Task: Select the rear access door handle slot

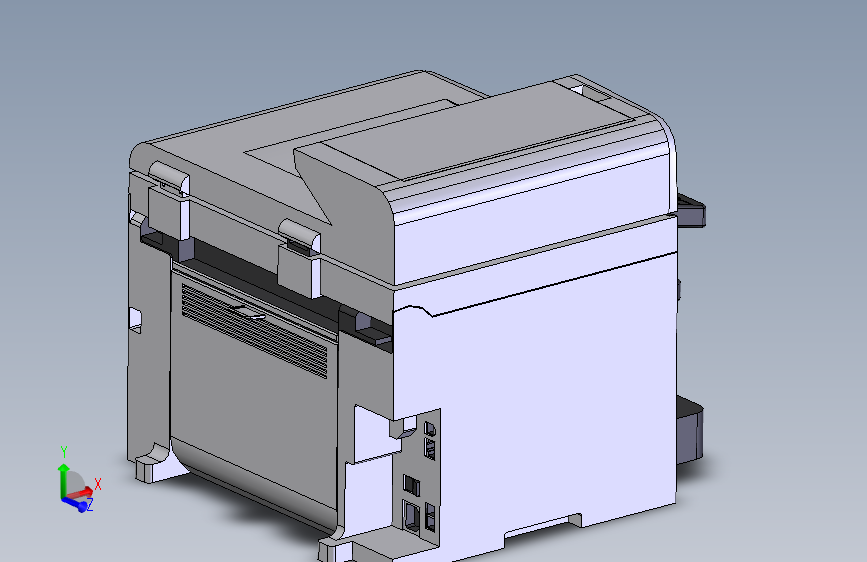Action: coord(247,313)
